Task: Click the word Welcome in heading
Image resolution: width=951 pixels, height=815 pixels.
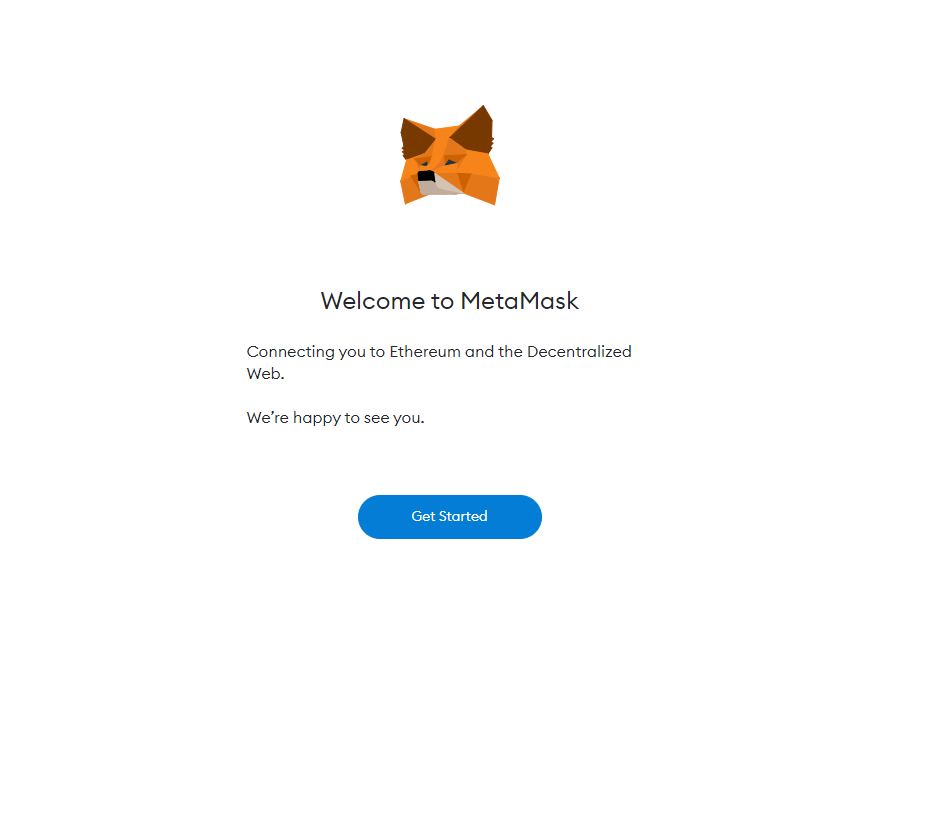Action: click(x=373, y=301)
